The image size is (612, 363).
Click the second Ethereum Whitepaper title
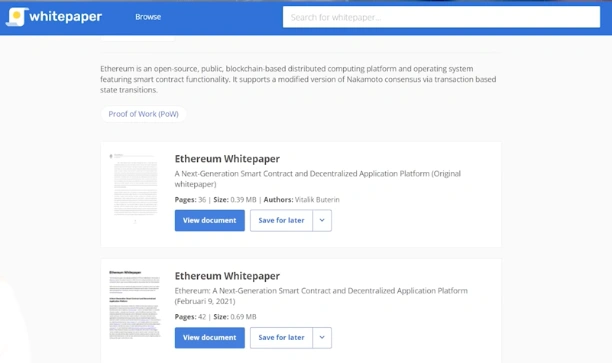point(227,276)
